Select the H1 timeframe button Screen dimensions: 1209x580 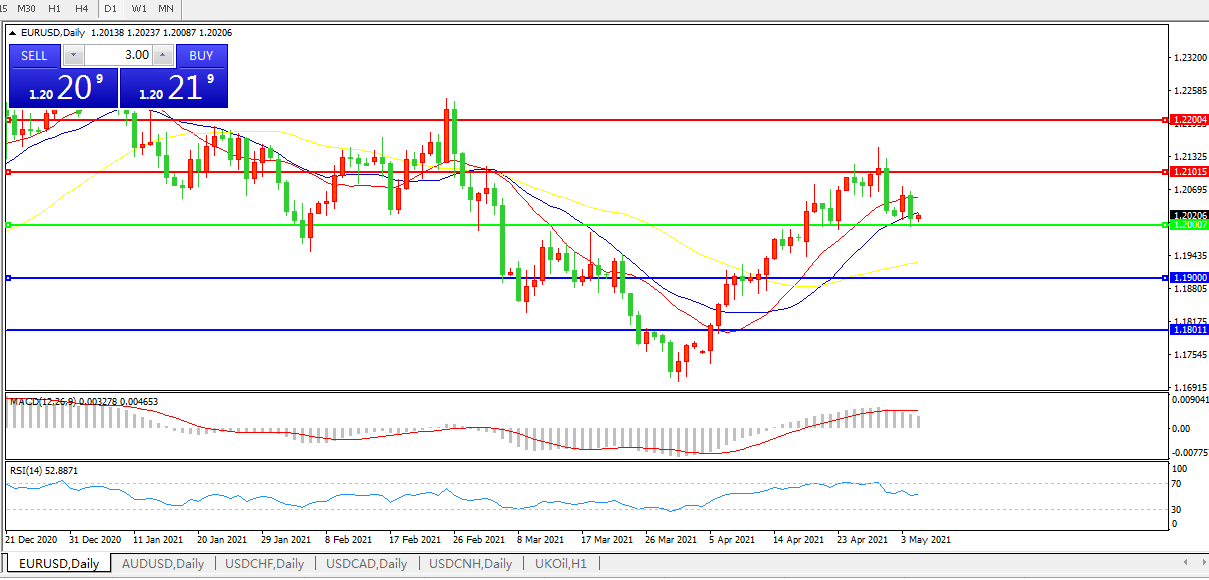55,8
